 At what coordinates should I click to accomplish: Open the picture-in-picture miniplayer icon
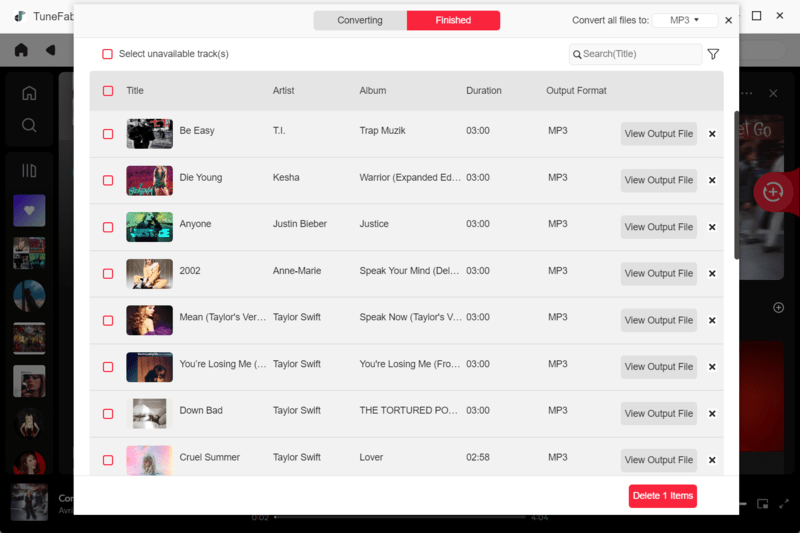[763, 504]
